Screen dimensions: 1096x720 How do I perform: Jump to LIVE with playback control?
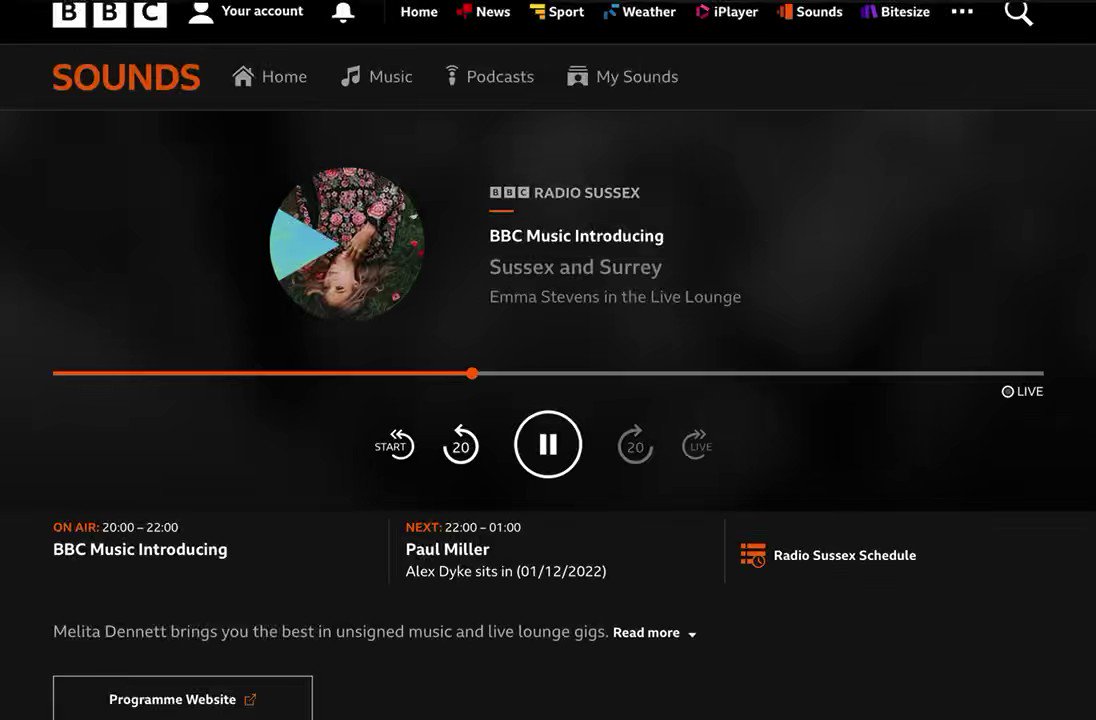tap(697, 445)
